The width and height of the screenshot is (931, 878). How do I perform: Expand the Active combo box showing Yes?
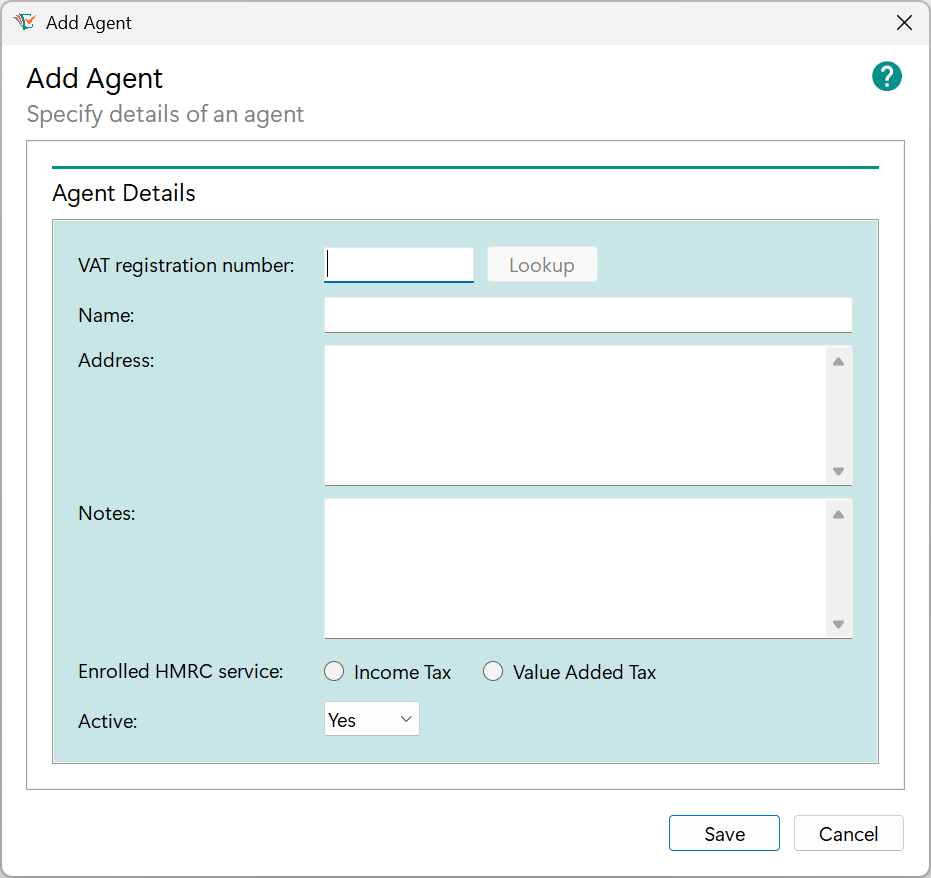pos(371,718)
